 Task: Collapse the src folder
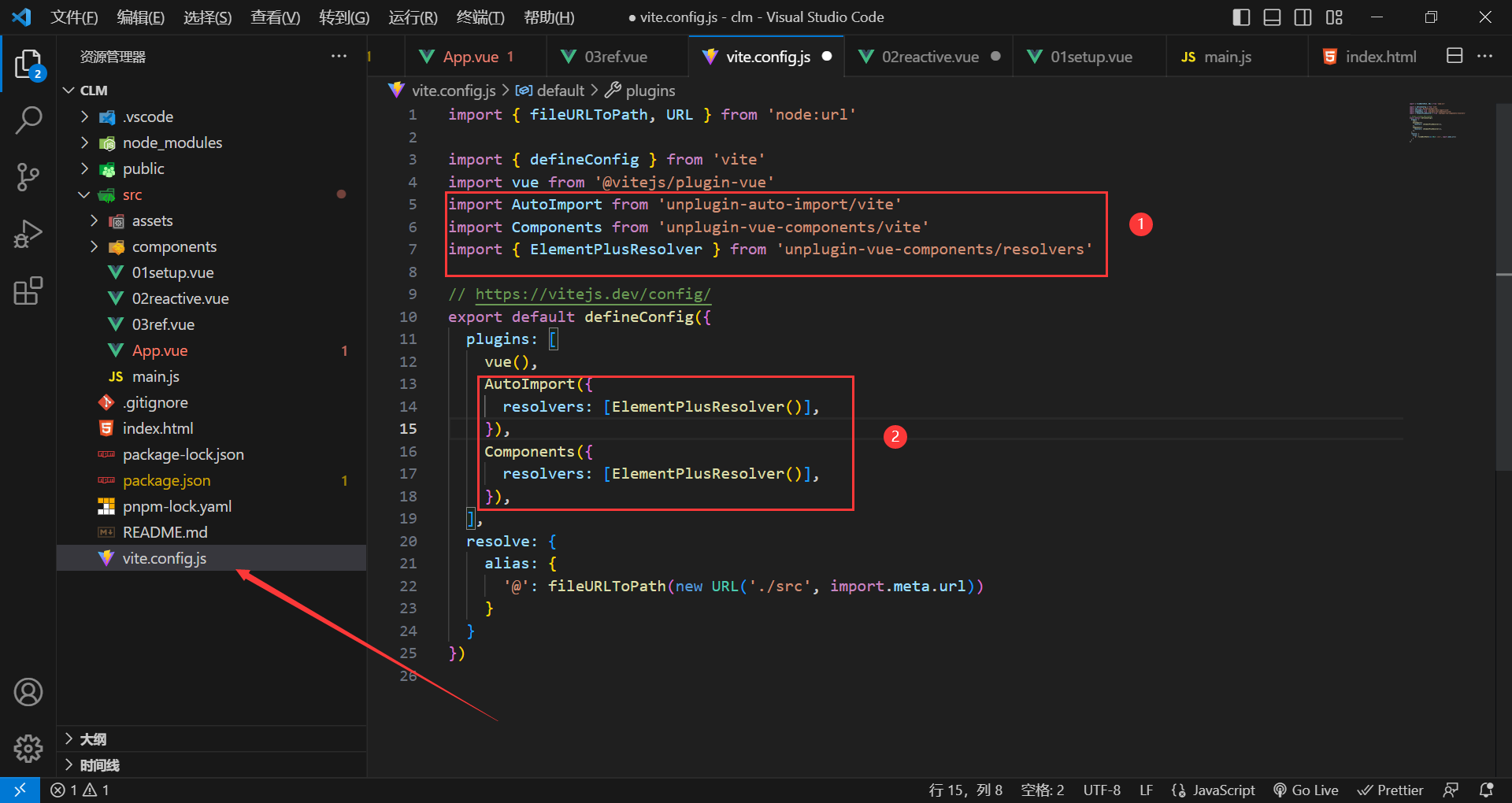(84, 194)
